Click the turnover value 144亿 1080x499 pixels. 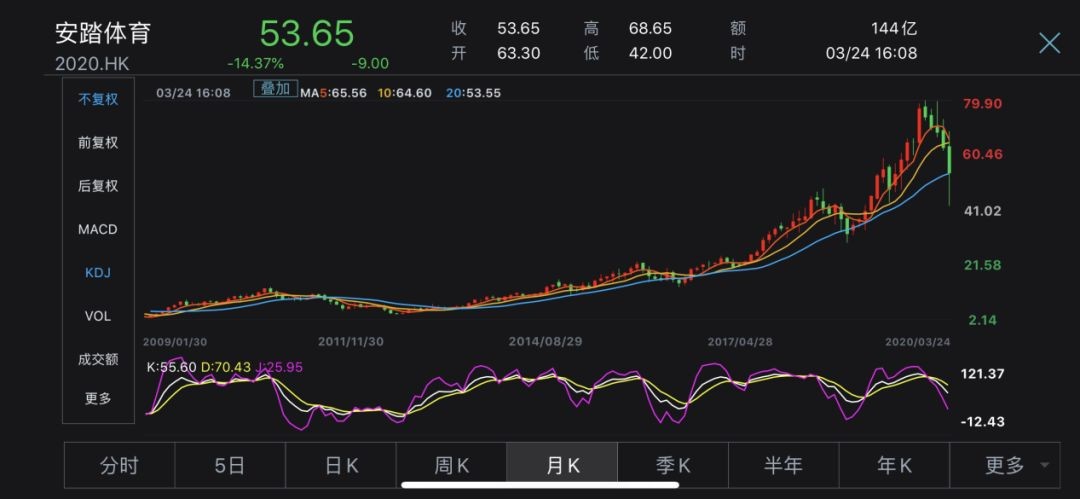(893, 29)
